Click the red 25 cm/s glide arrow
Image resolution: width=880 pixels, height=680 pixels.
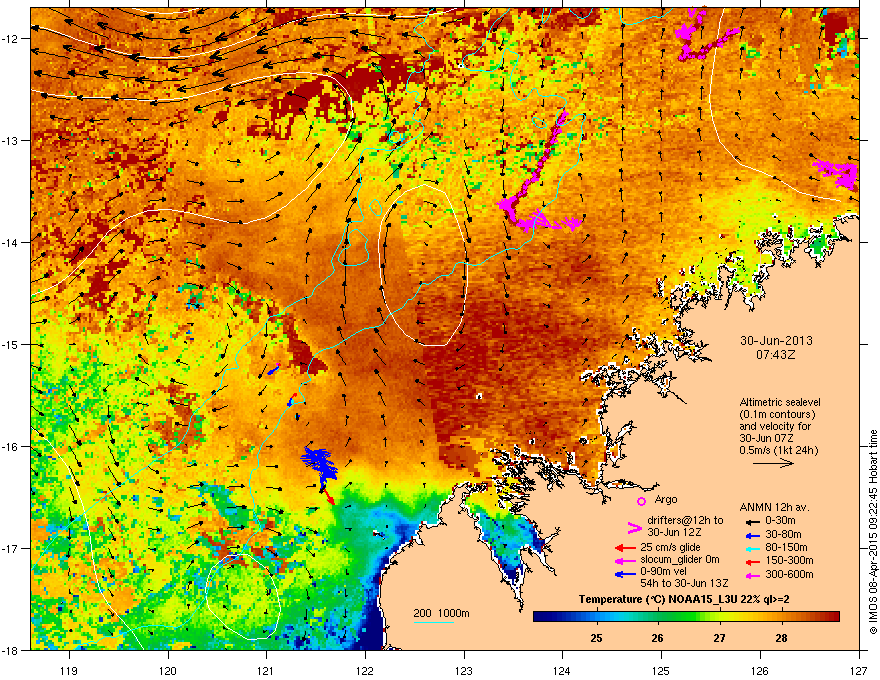[x=625, y=548]
